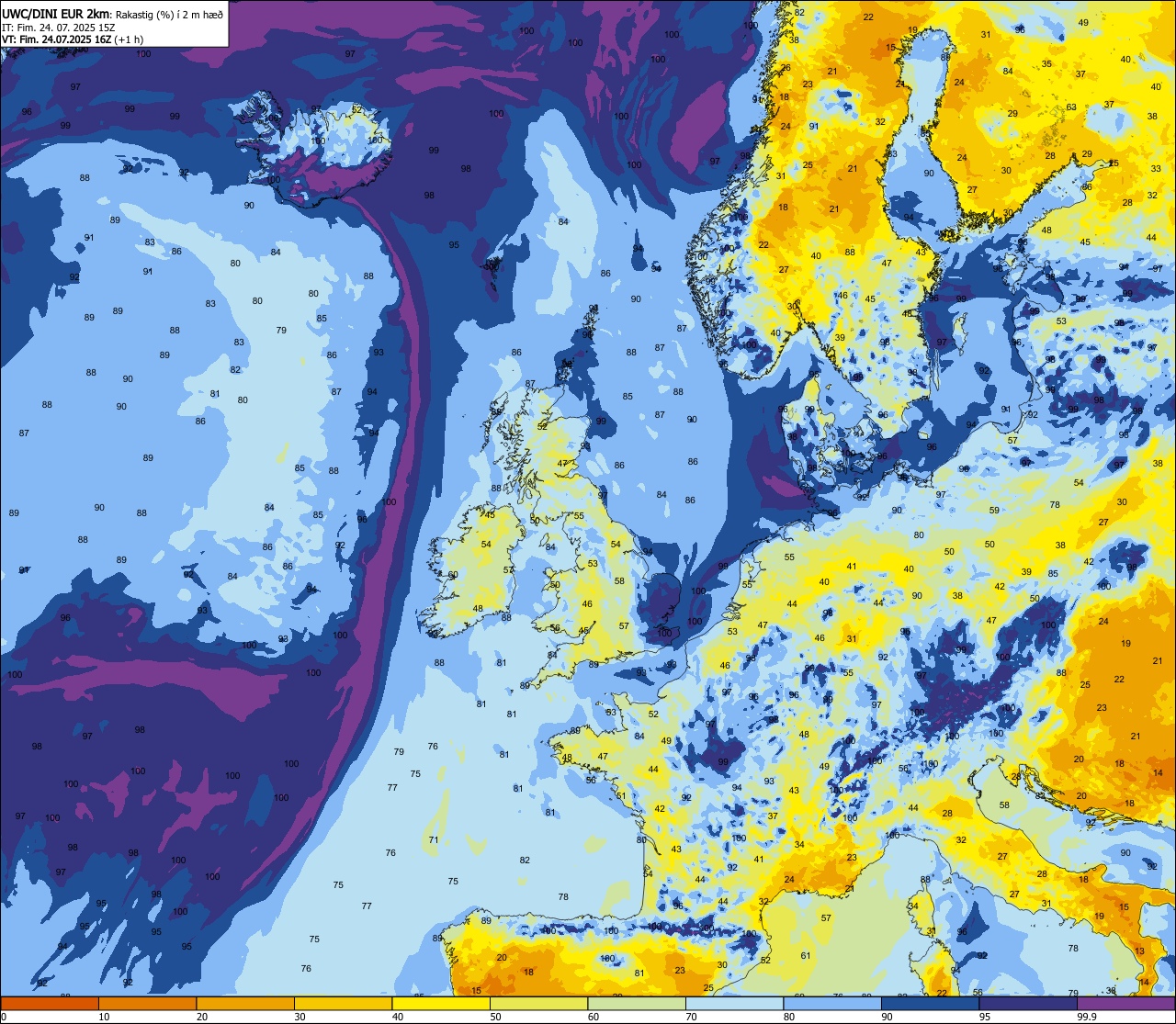
Task: Click the legend scale label "99.9"
Action: click(x=1086, y=1017)
